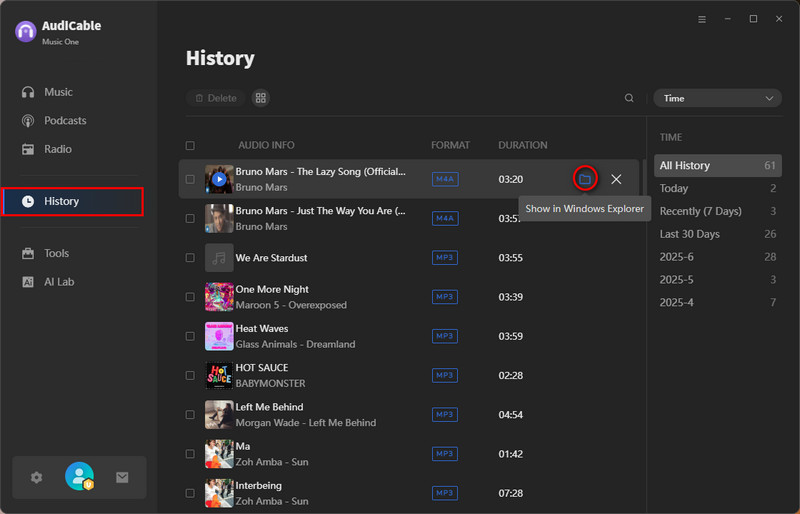Filter by Last 30 Days
This screenshot has height=514, width=800.
click(x=717, y=234)
